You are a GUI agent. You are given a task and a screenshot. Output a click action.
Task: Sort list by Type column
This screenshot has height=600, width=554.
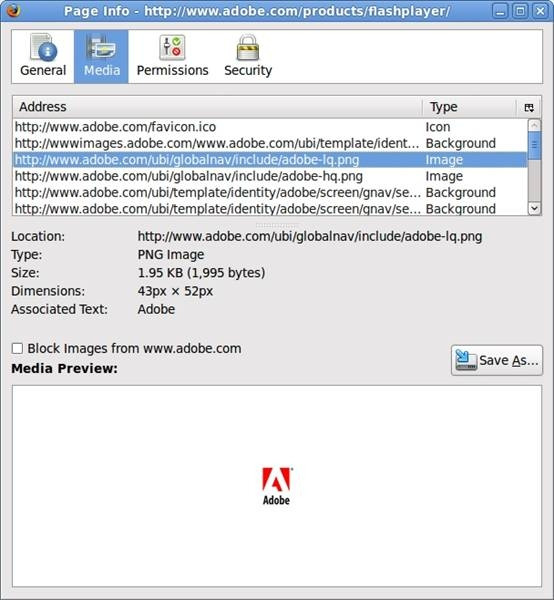point(469,107)
